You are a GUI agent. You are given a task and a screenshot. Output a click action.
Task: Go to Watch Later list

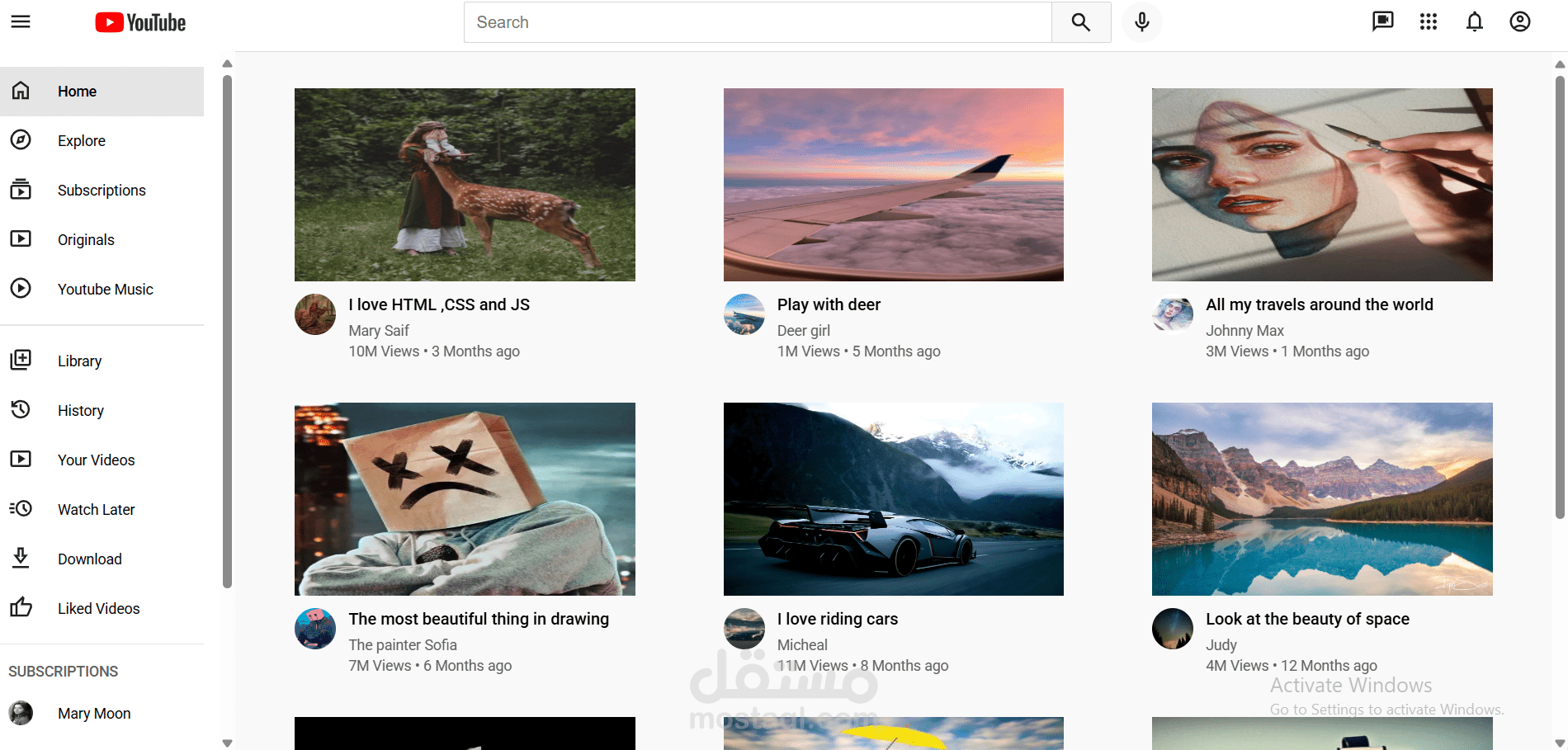coord(102,510)
